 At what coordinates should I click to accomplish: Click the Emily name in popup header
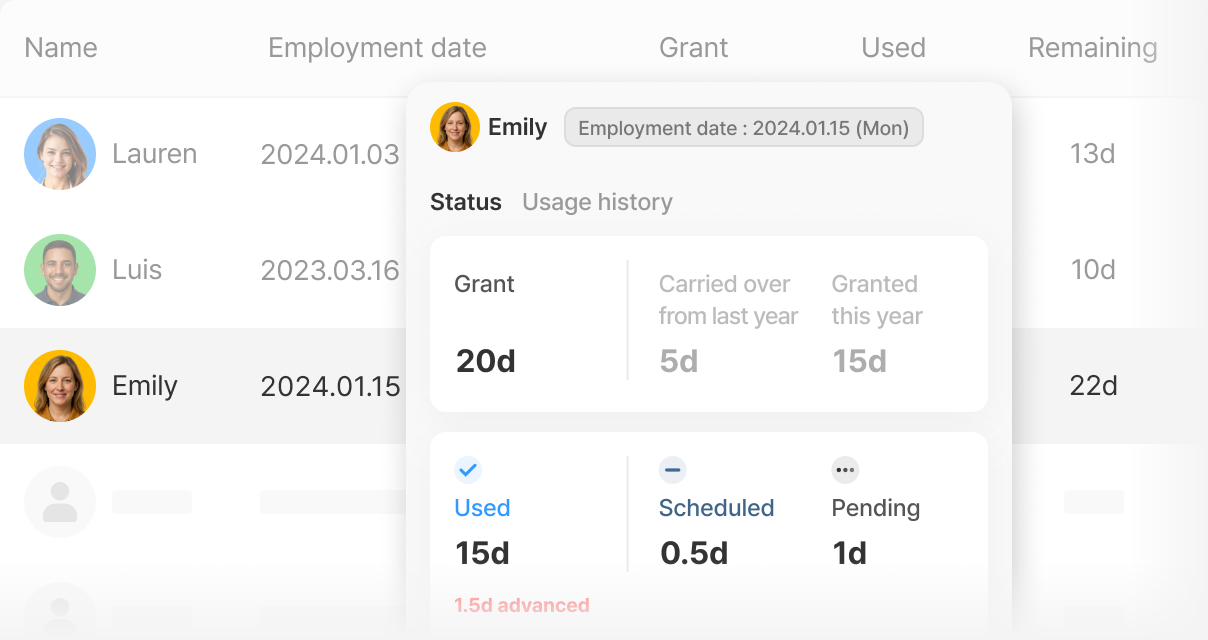point(518,127)
